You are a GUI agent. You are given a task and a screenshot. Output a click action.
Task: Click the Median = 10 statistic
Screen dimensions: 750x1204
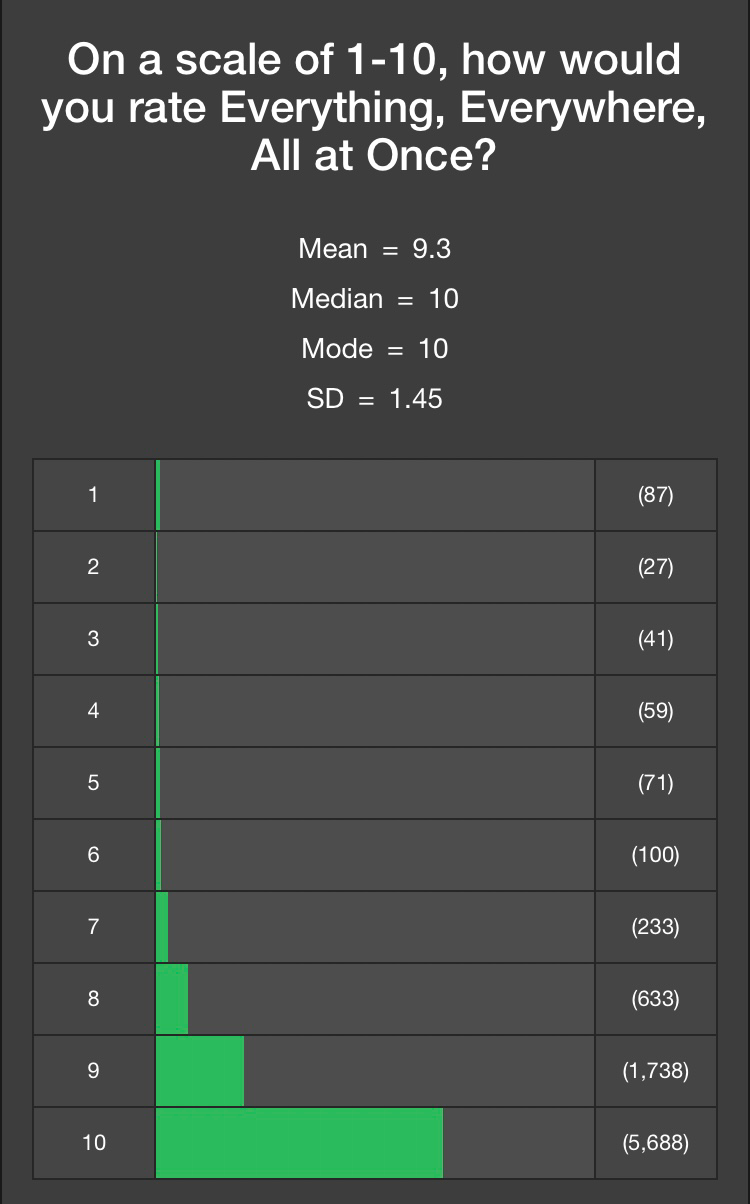[x=375, y=299]
